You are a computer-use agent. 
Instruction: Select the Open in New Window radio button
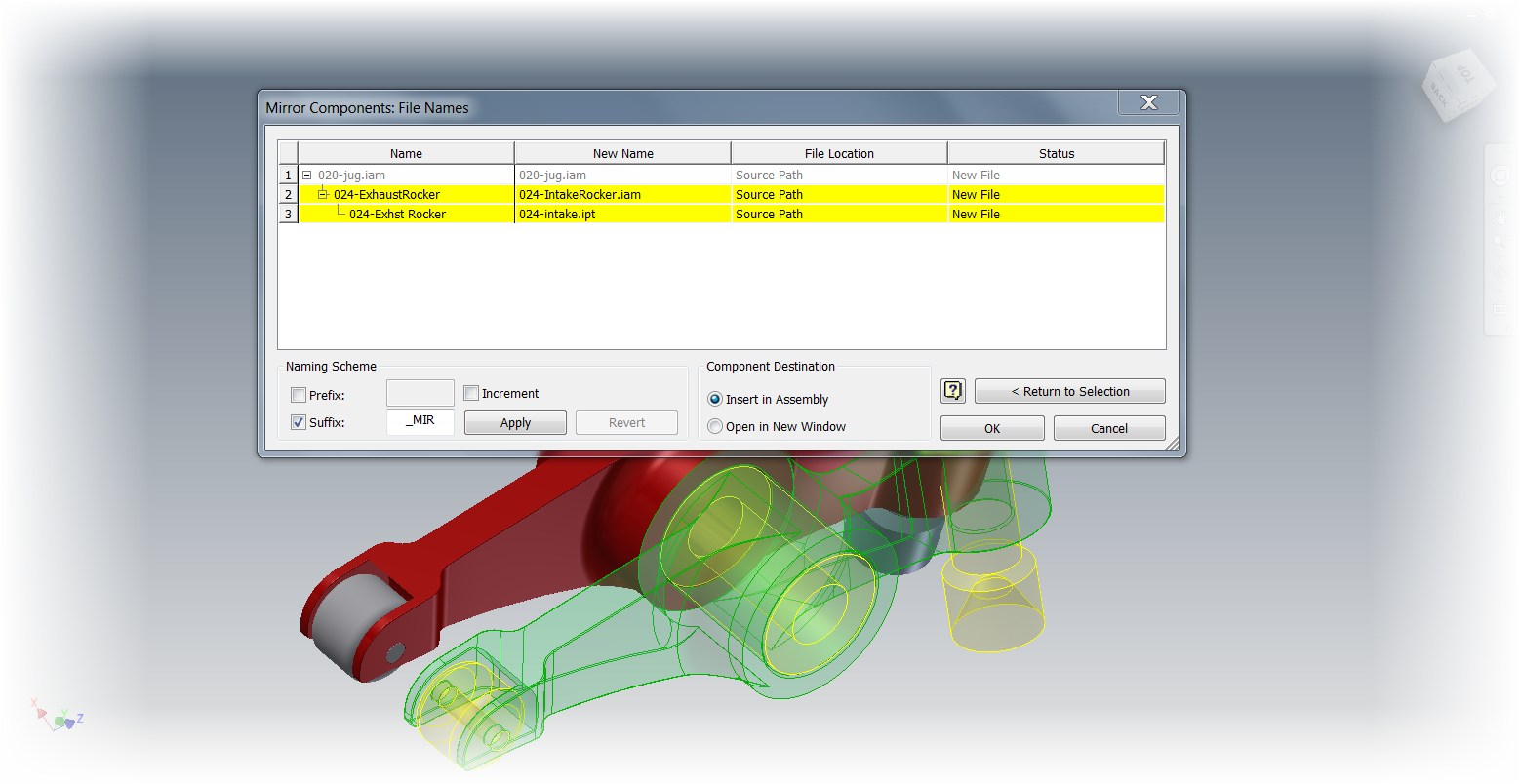click(714, 426)
